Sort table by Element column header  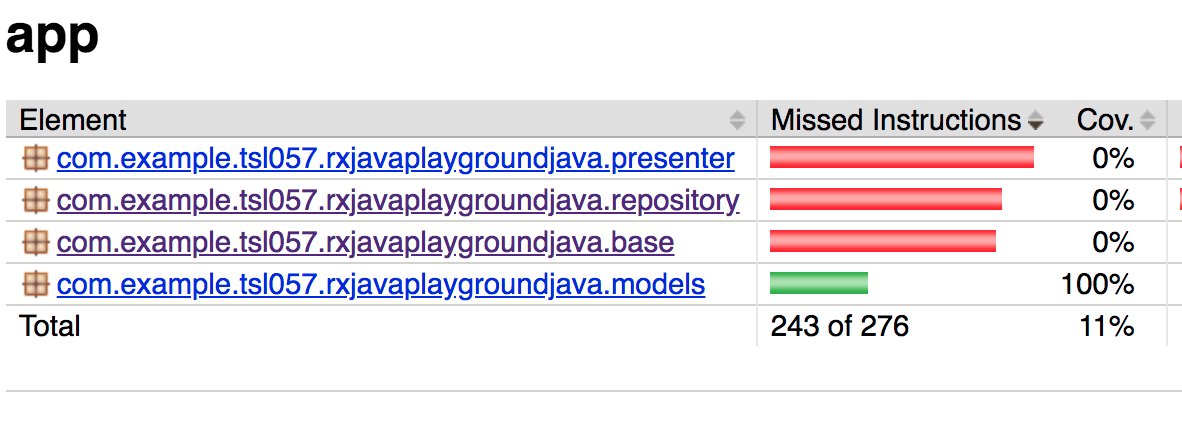(73, 120)
